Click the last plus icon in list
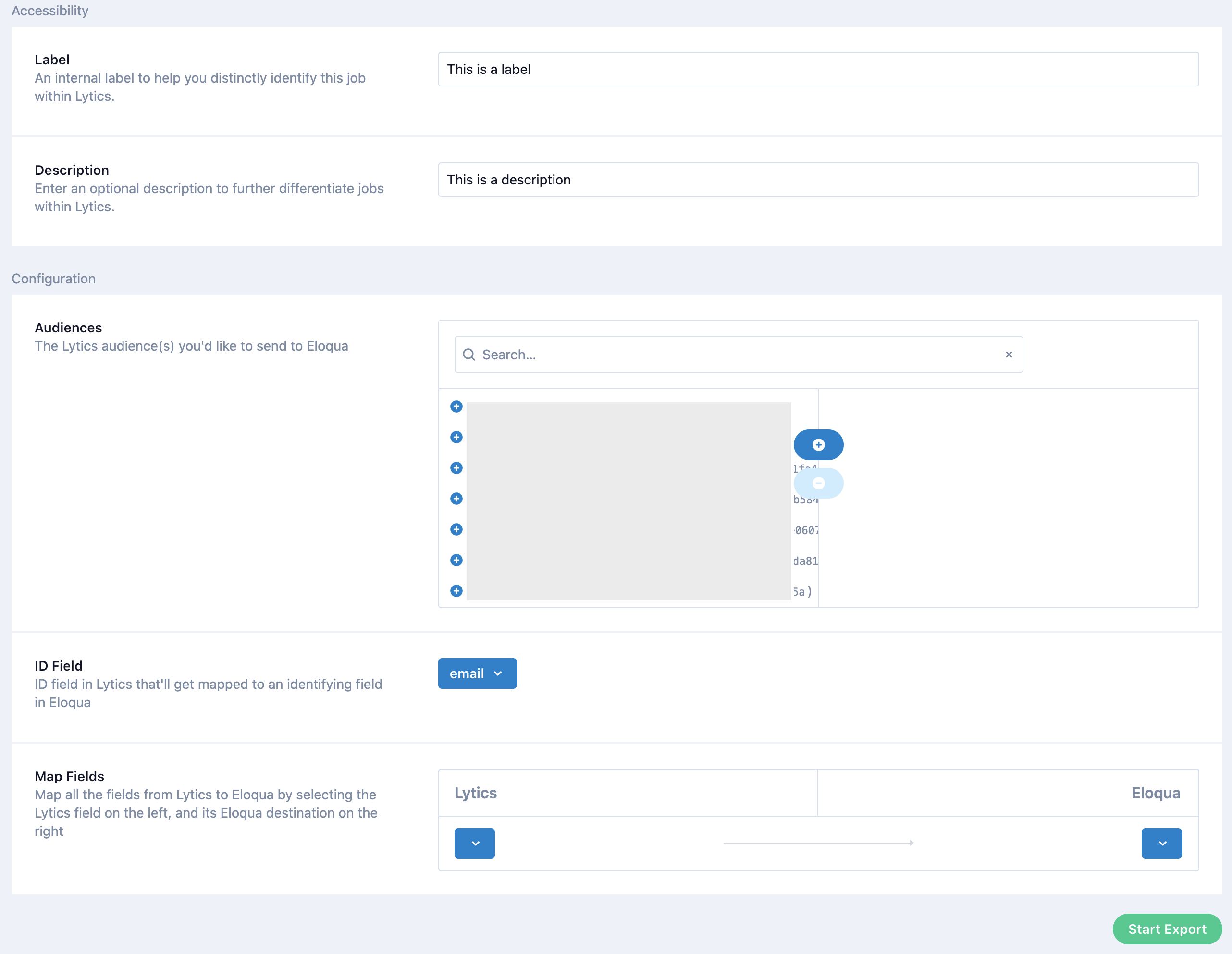The width and height of the screenshot is (1232, 954). pos(456,590)
